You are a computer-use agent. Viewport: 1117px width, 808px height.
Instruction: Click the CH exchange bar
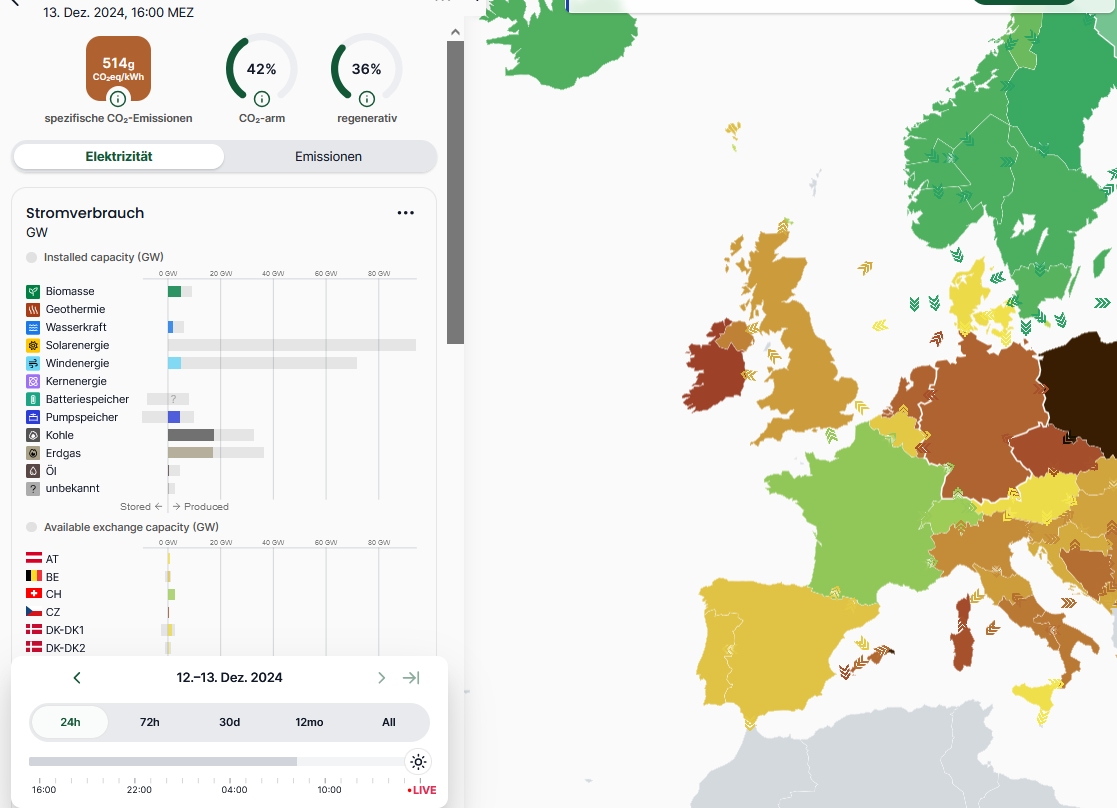click(x=172, y=594)
